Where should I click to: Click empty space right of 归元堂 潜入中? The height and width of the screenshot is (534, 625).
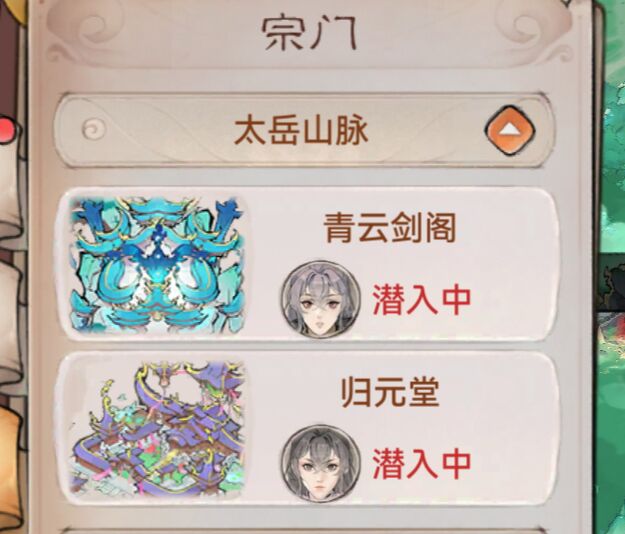coord(514,464)
